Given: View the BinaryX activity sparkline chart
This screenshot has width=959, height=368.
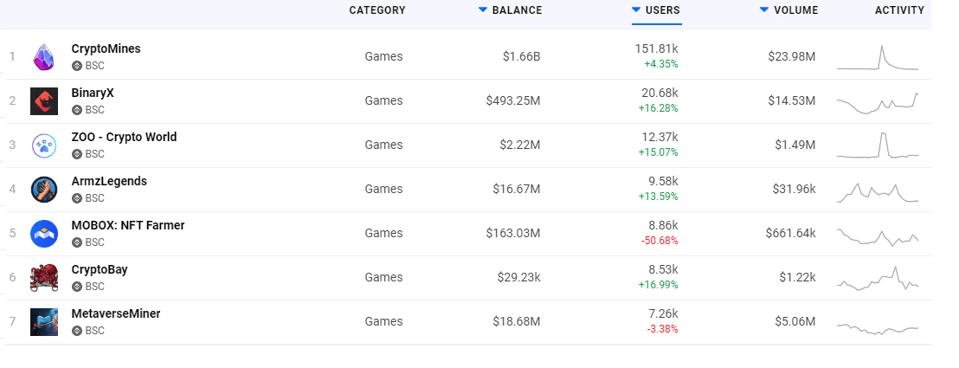Looking at the screenshot, I should [x=878, y=103].
